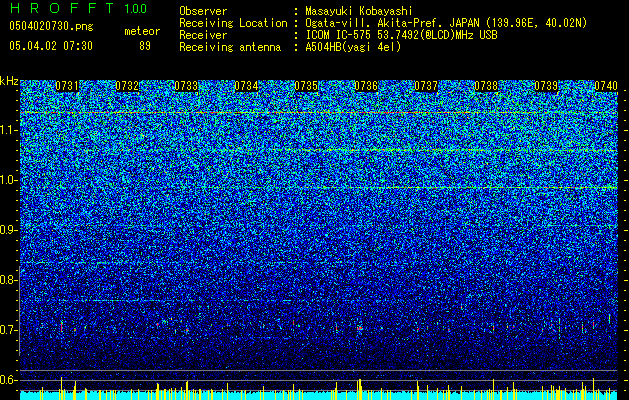Click the 1.0.0 version number
Screen dimensions: 629x400
tap(135, 8)
